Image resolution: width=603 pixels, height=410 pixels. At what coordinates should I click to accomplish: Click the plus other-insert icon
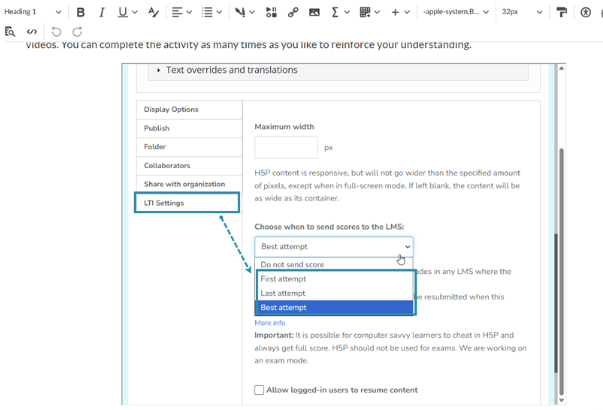(395, 12)
